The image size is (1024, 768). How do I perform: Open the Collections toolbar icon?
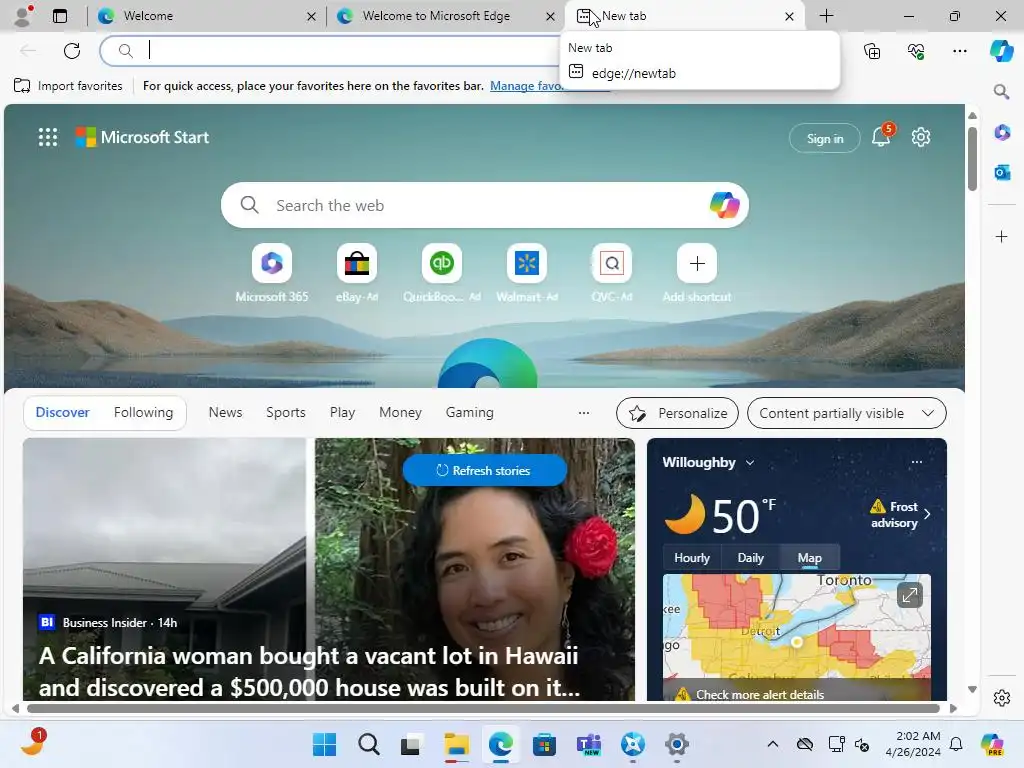[872, 50]
